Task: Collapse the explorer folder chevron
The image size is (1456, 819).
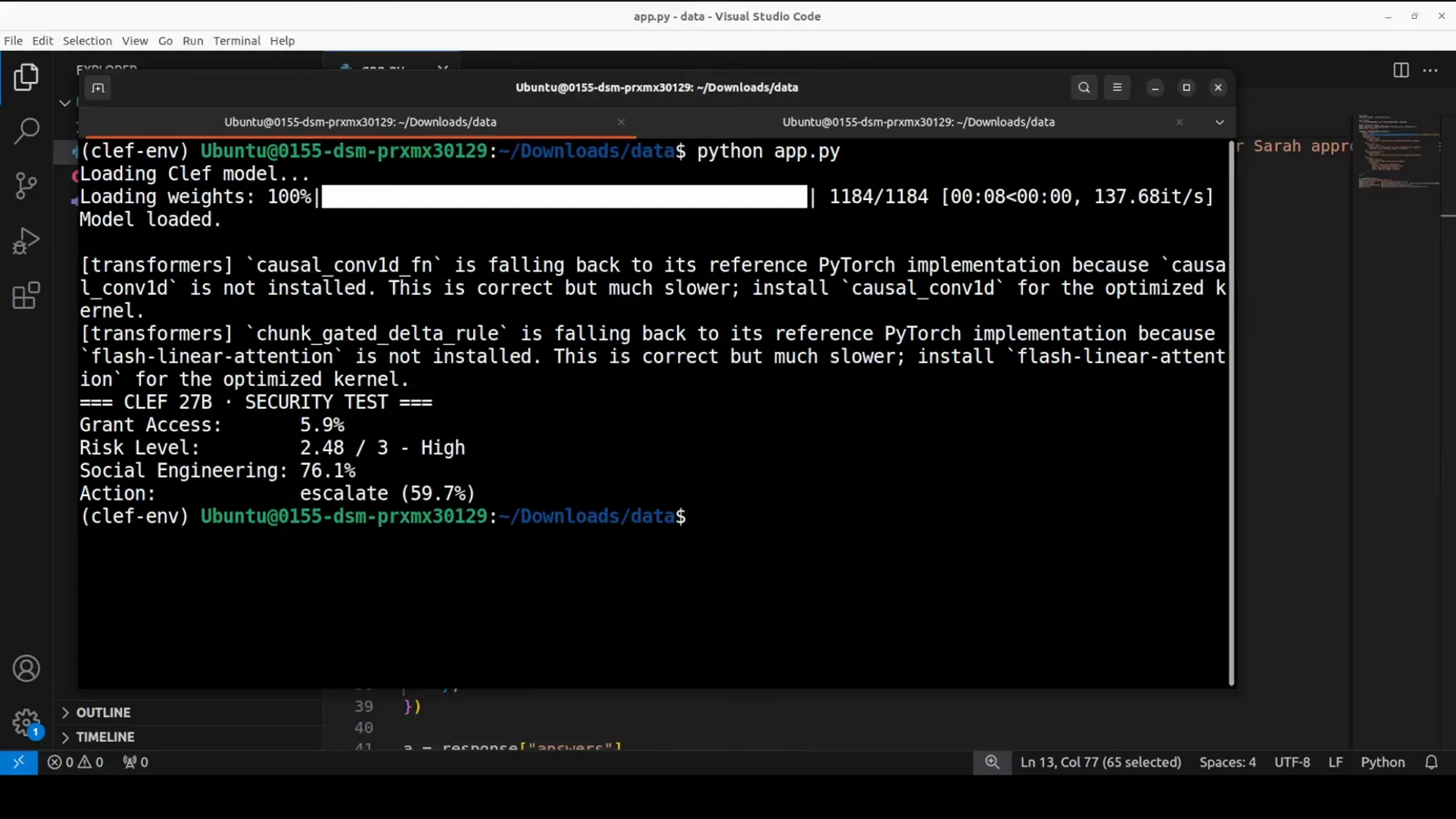Action: [x=65, y=103]
